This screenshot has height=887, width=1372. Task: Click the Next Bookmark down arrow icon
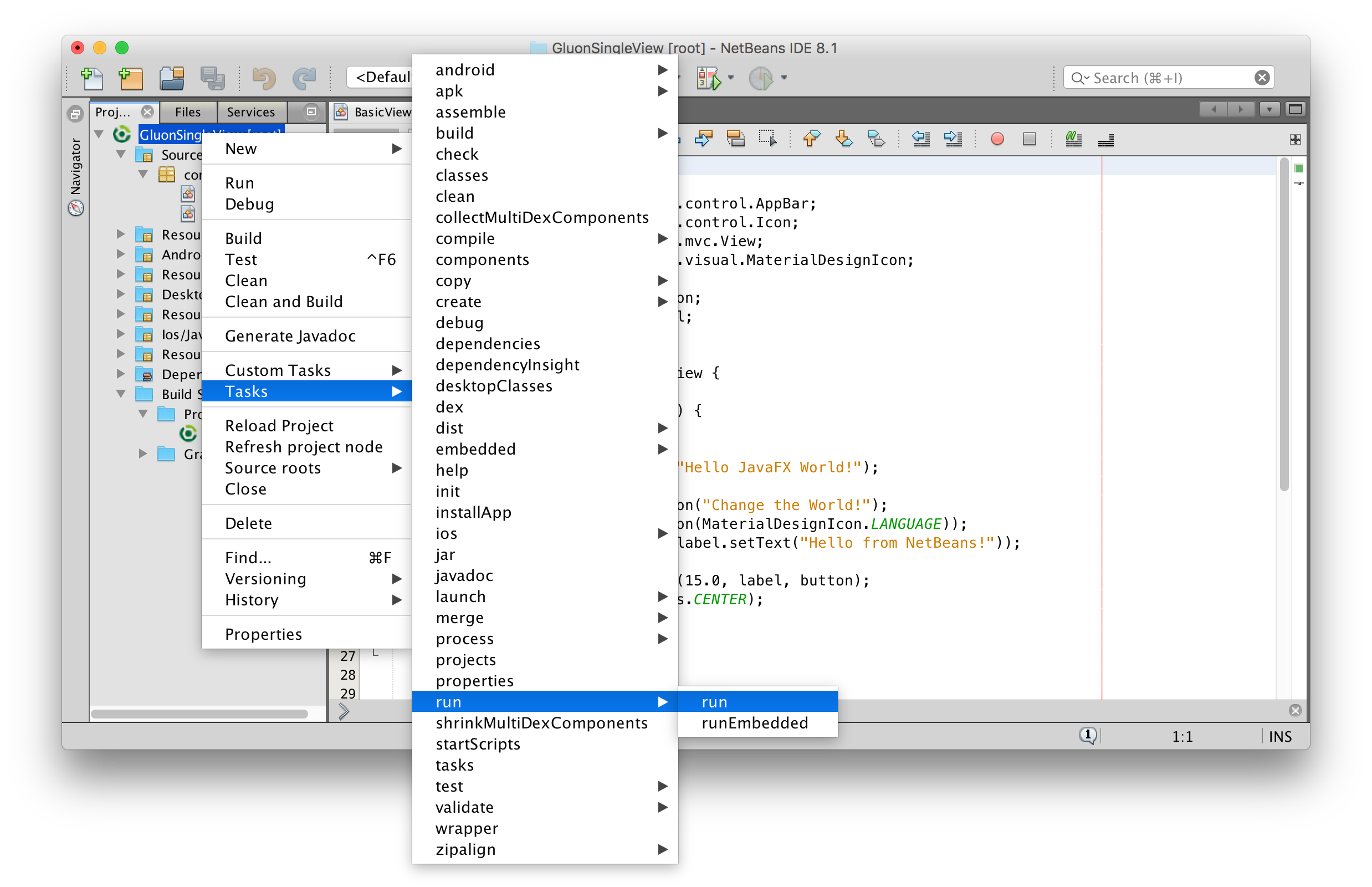point(843,139)
